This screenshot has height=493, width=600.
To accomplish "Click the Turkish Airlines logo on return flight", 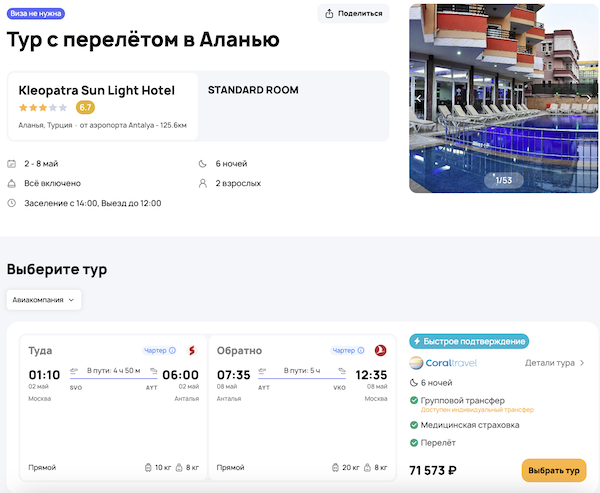I will pos(379,350).
